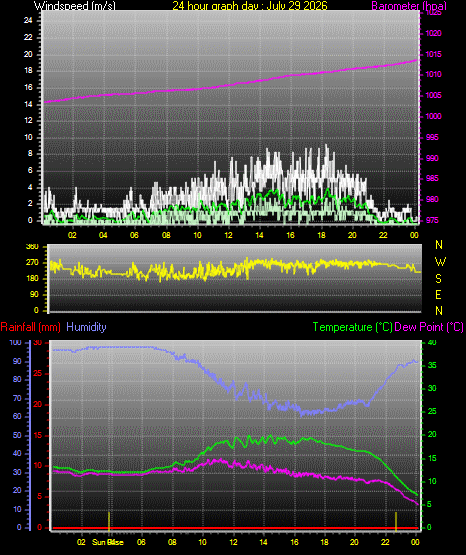This screenshot has width=466, height=555.
Task: Click the Dew Point (°C) legend label
Action: [429, 327]
